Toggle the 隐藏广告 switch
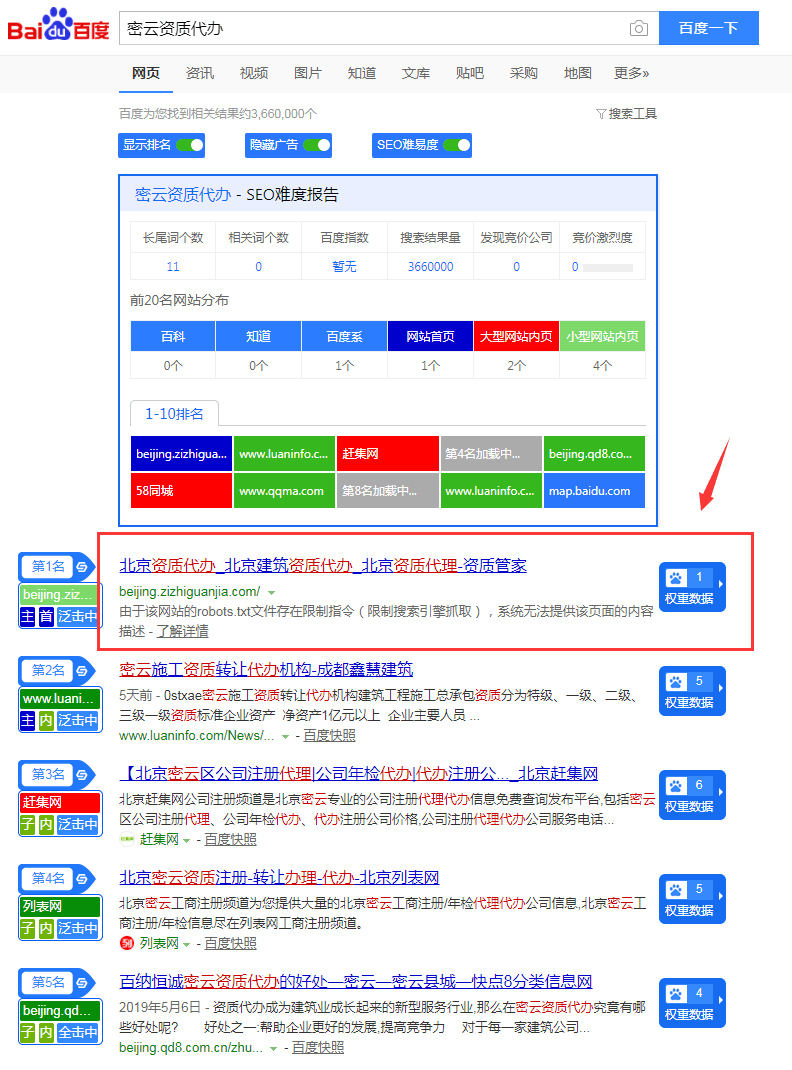This screenshot has height=1070, width=792. click(317, 145)
